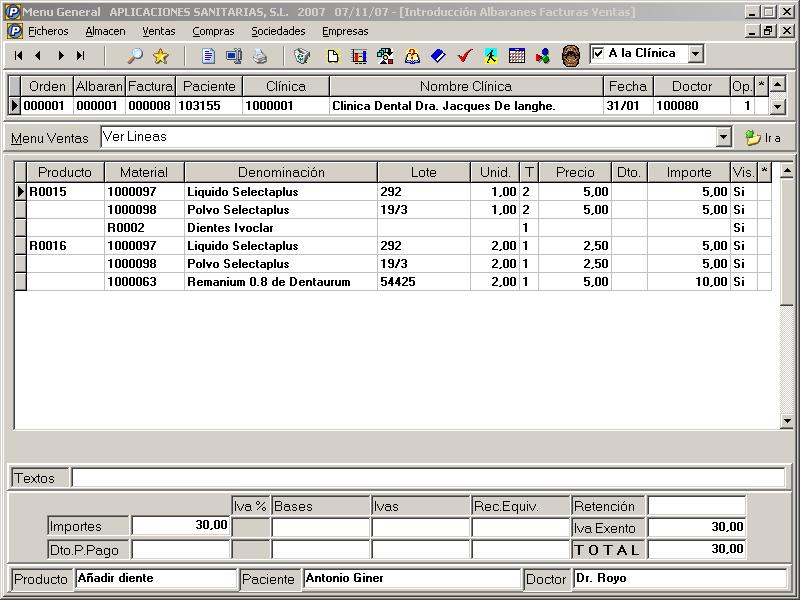Click the Producto field showing Añadir diente
Screen dimensions: 800x600
(x=156, y=579)
